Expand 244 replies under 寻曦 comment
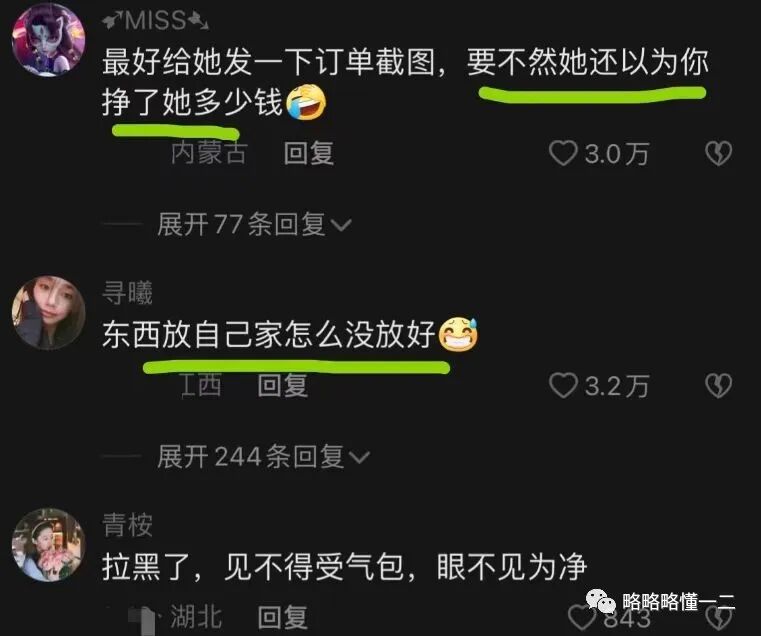Viewport: 761px width, 636px height. tap(263, 456)
